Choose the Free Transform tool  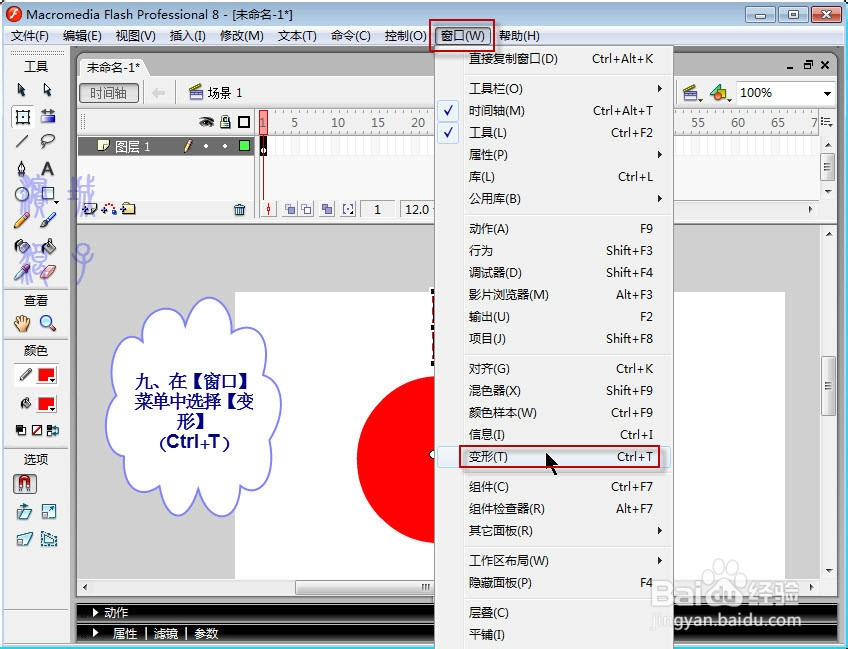pos(22,116)
